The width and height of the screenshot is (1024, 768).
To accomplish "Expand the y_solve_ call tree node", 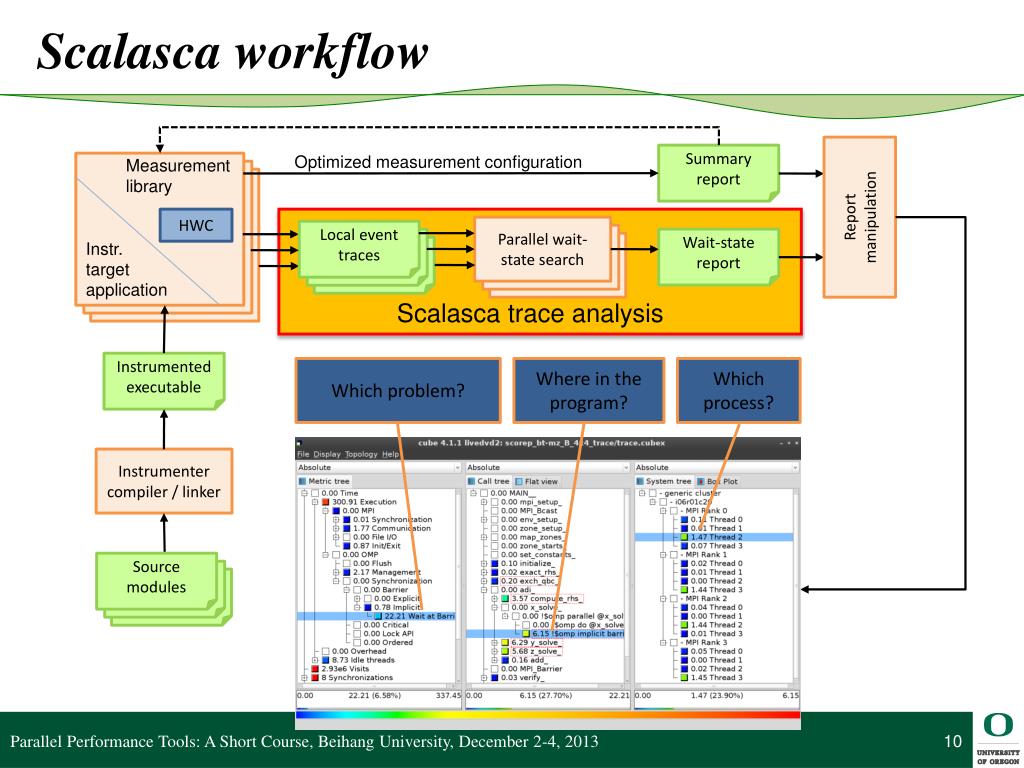I will pos(494,643).
